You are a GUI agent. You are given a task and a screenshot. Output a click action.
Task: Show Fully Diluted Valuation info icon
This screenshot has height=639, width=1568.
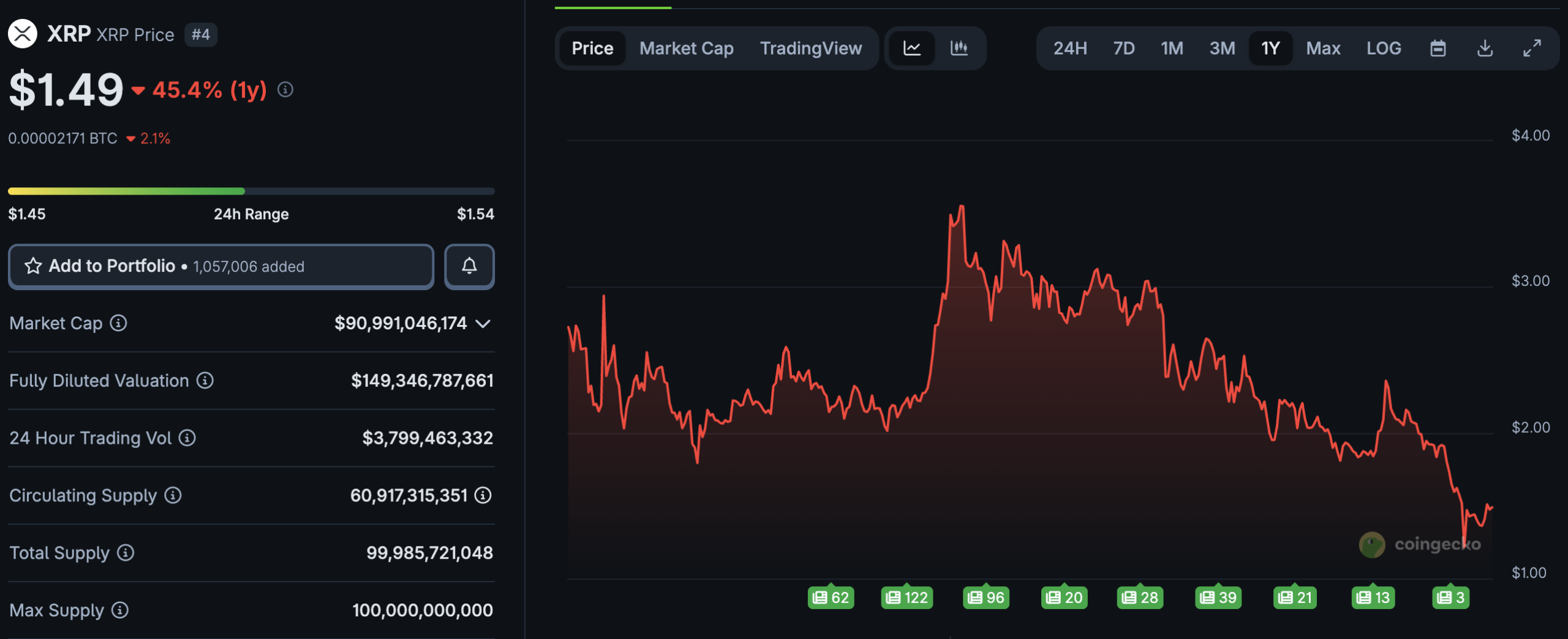[205, 381]
